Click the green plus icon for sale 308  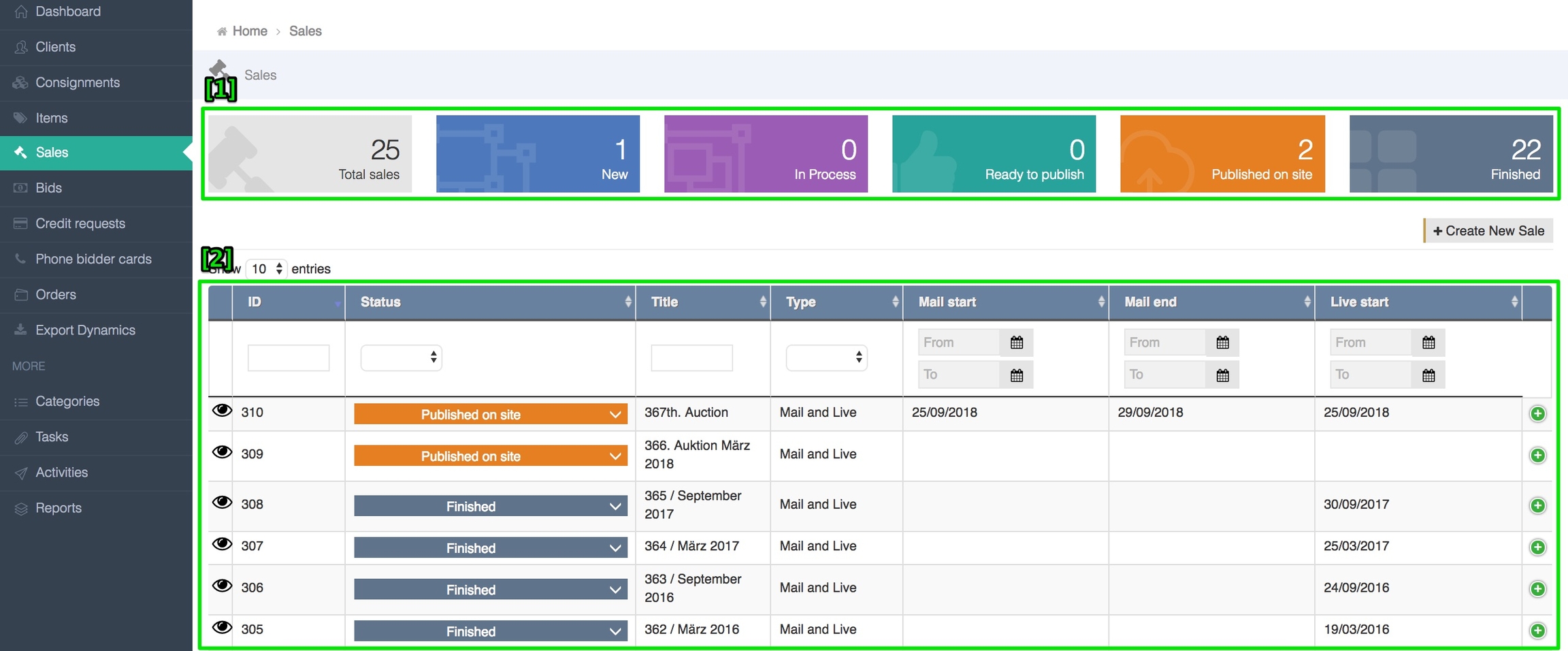(x=1537, y=506)
